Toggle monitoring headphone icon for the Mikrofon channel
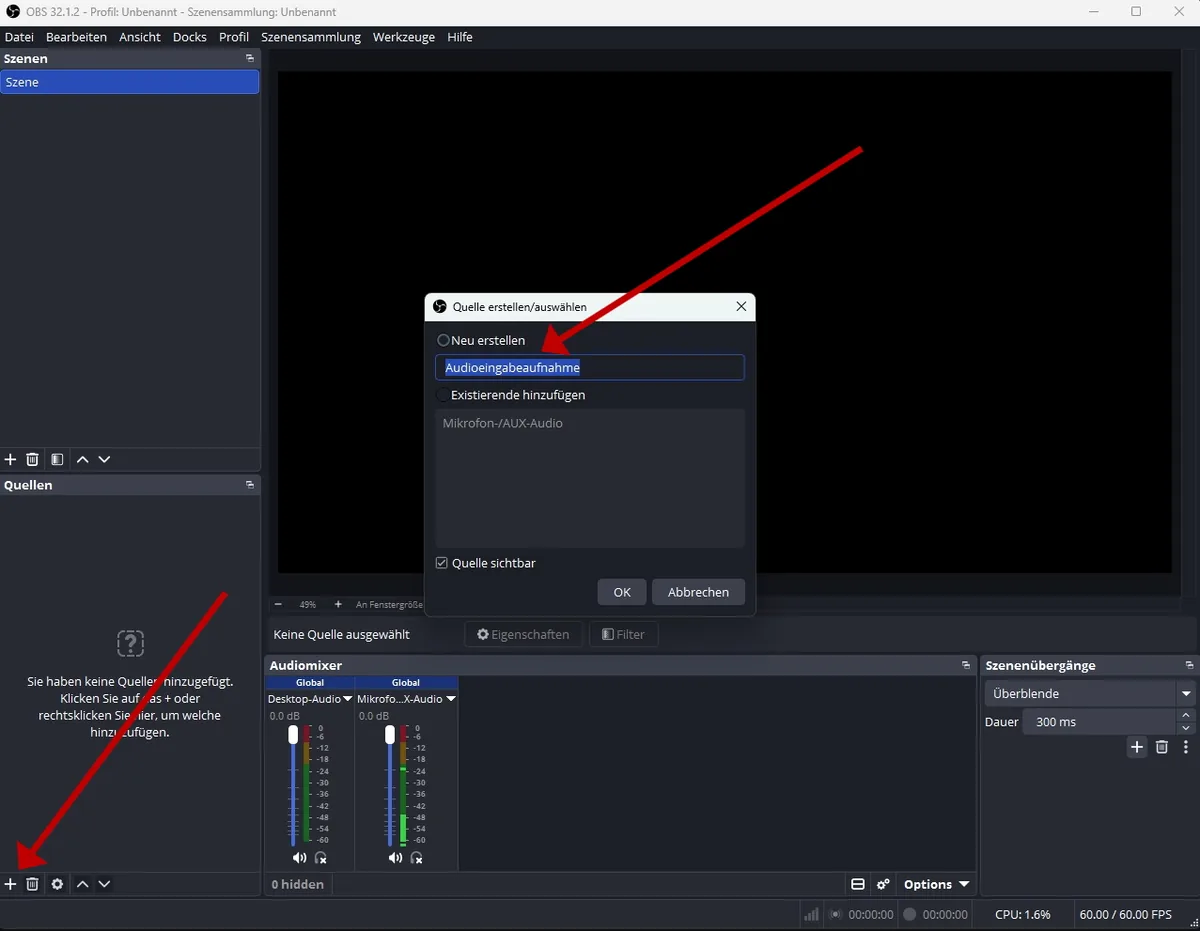The height and width of the screenshot is (931, 1200). (417, 858)
